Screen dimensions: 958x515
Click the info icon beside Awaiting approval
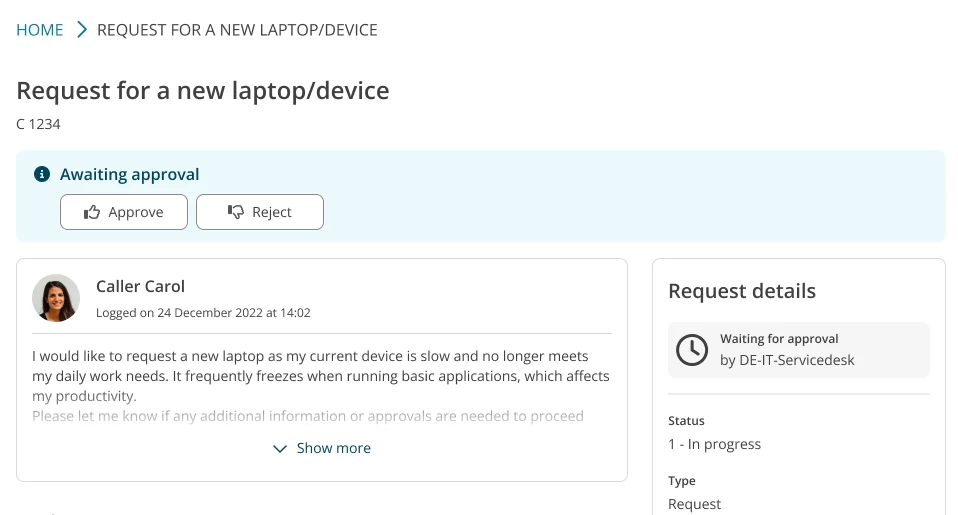point(42,174)
